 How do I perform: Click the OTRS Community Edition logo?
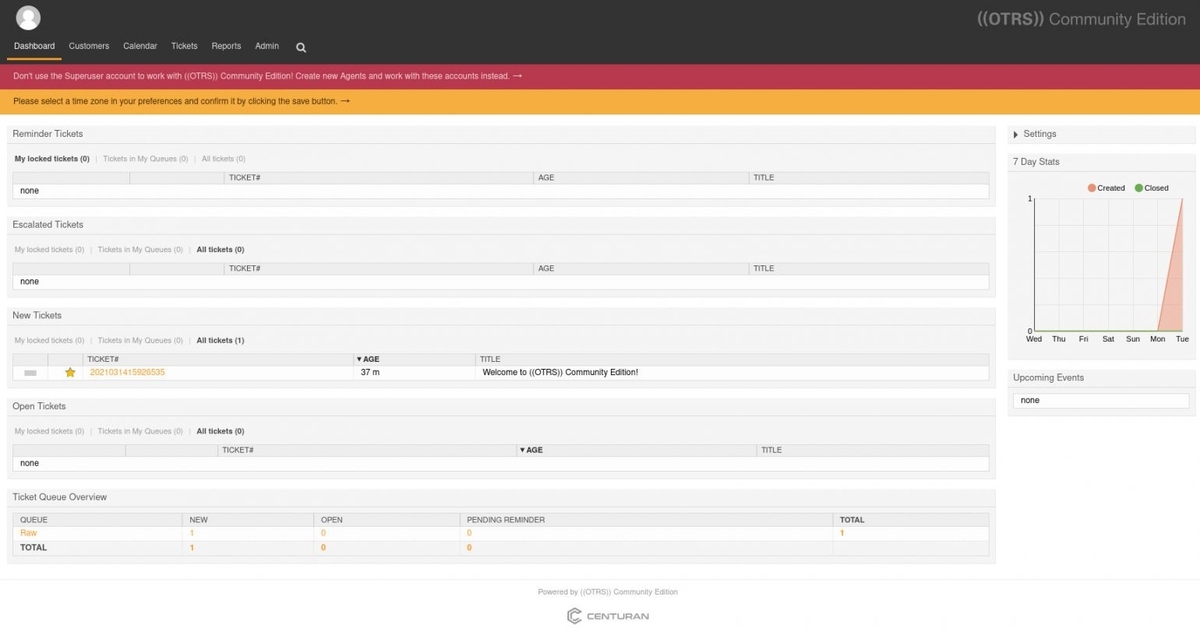coord(1080,18)
